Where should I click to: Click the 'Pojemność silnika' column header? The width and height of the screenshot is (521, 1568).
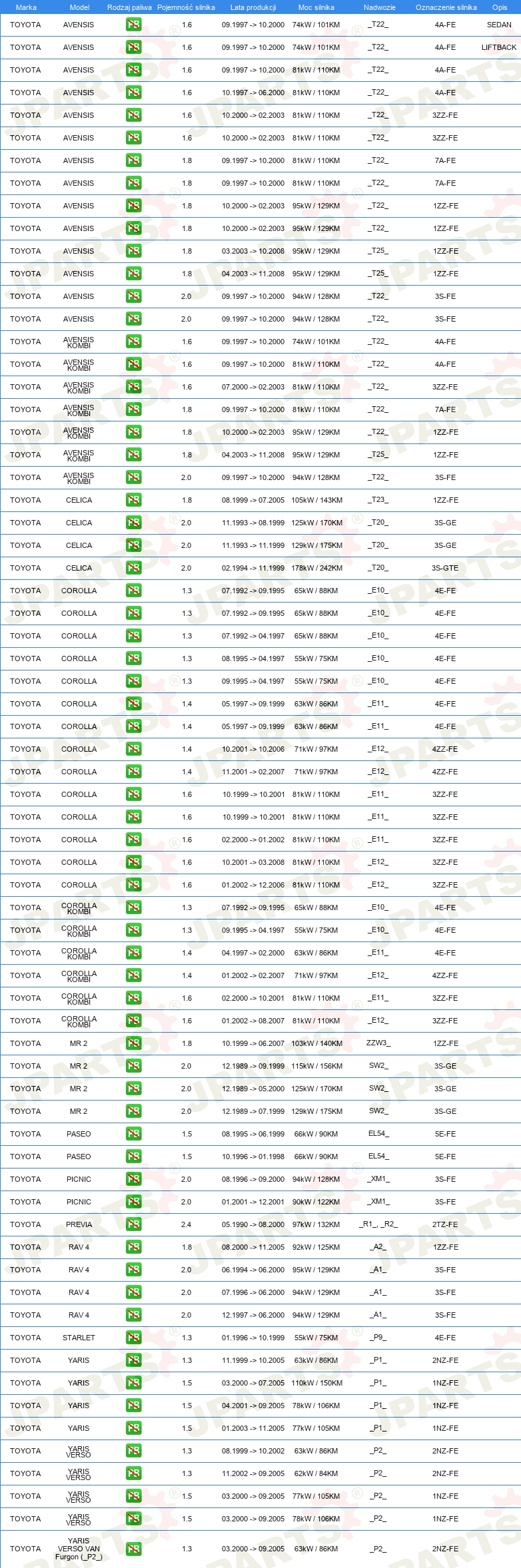(186, 7)
